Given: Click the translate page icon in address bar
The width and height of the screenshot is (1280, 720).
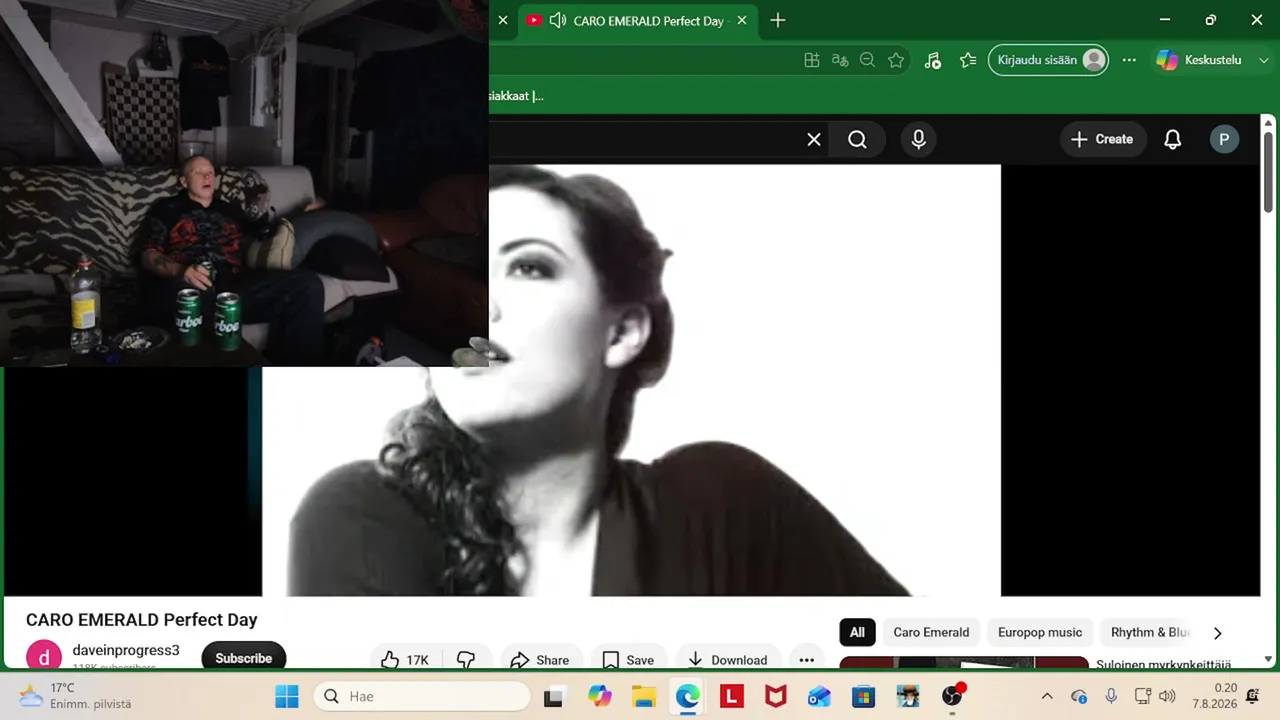Looking at the screenshot, I should tap(840, 60).
